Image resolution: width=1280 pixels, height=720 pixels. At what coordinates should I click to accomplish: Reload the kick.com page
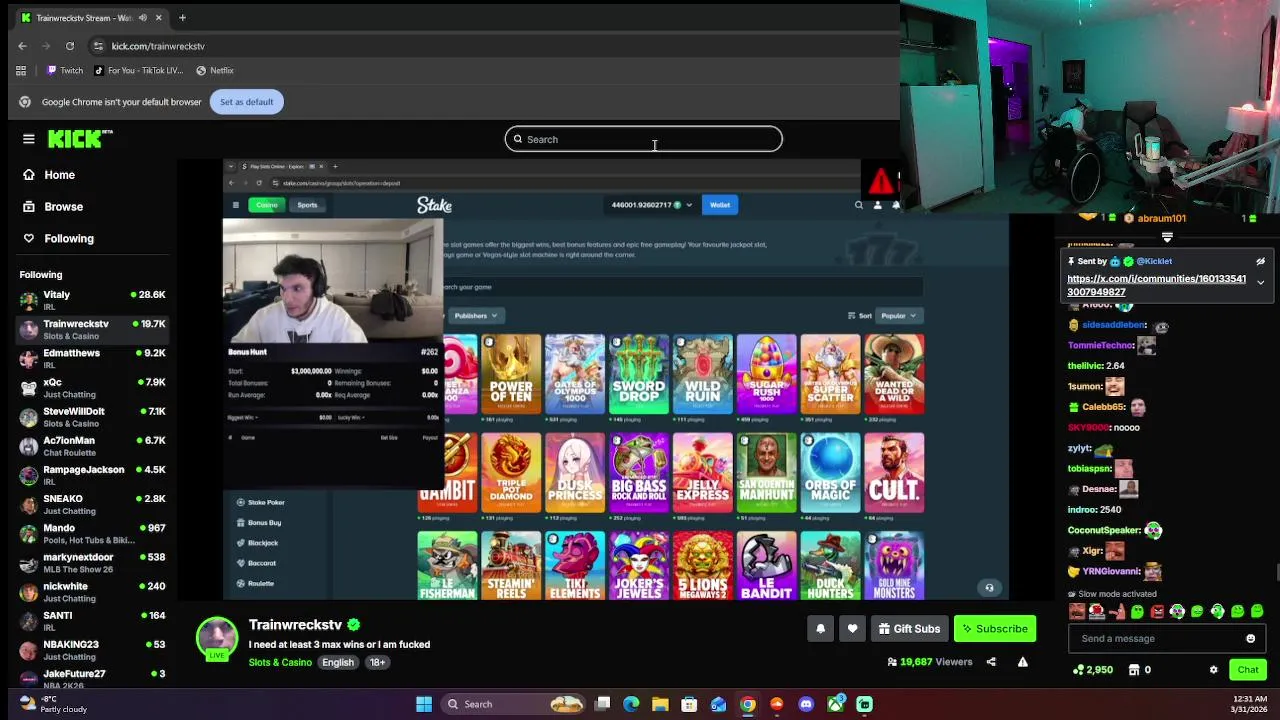coord(70,46)
